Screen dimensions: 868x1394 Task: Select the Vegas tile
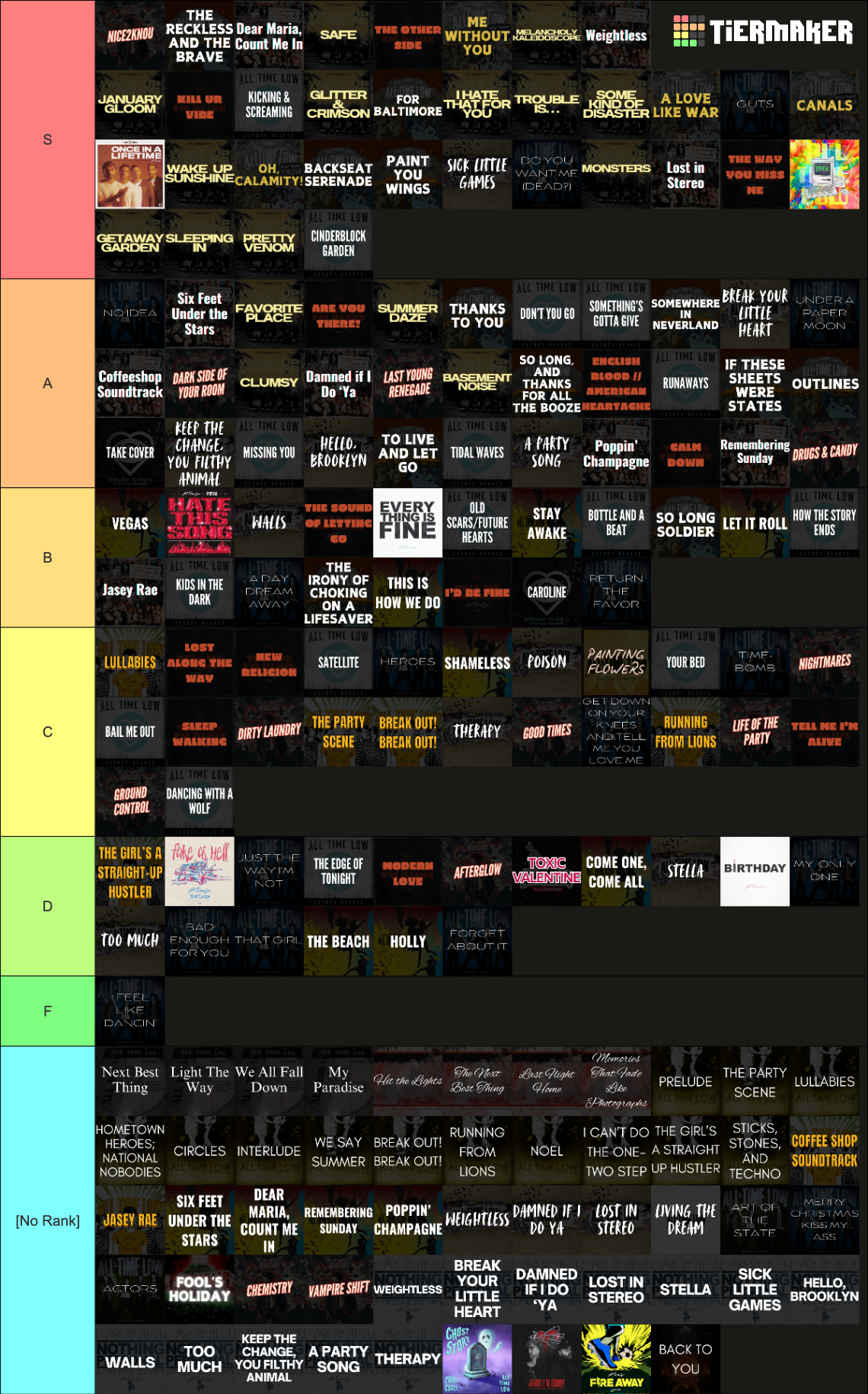point(130,523)
